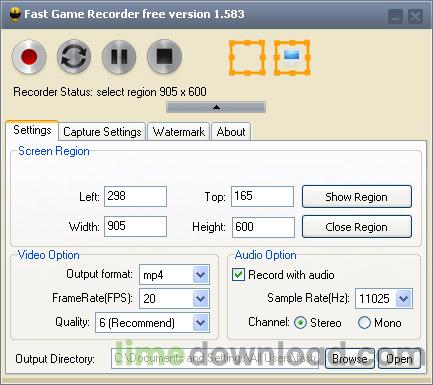Click the Left field showing 298
433x385 pixels.
(x=135, y=196)
